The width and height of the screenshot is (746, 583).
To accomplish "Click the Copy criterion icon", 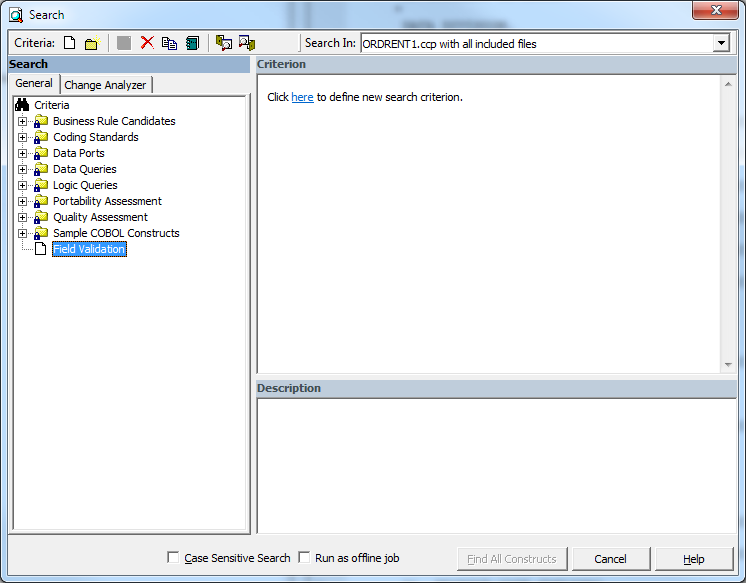I will point(169,43).
